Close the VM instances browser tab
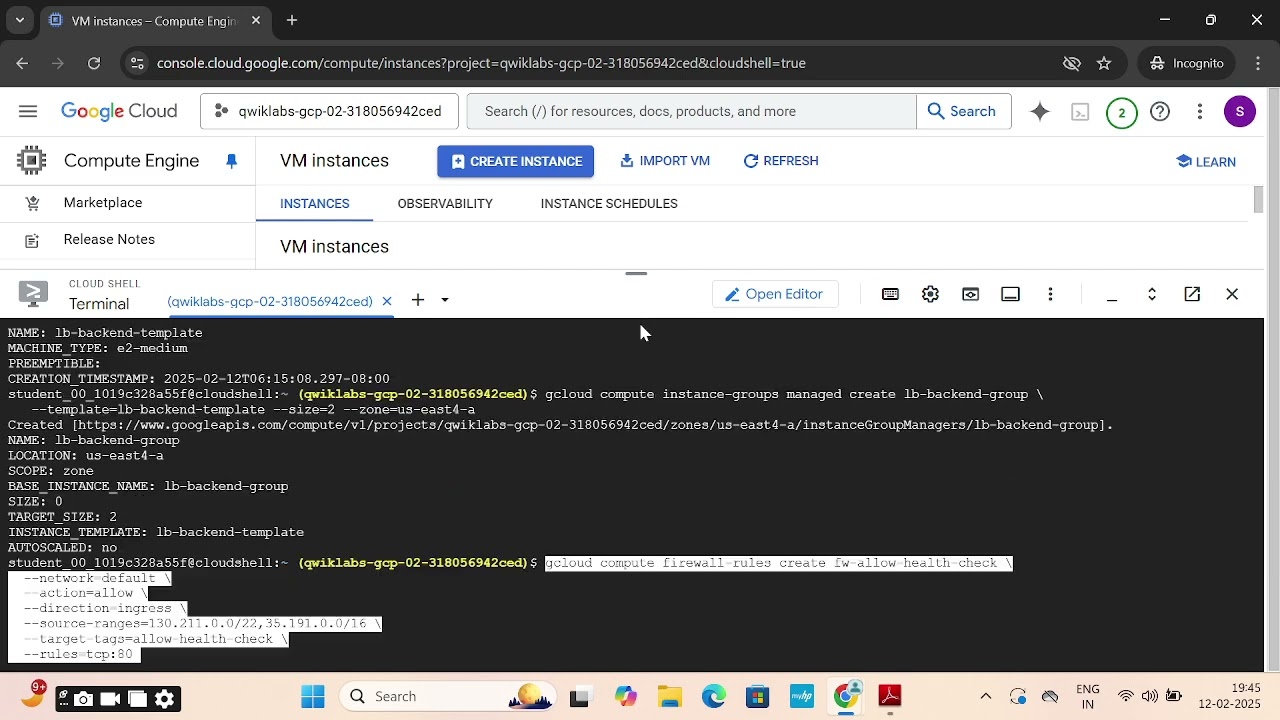 [256, 20]
